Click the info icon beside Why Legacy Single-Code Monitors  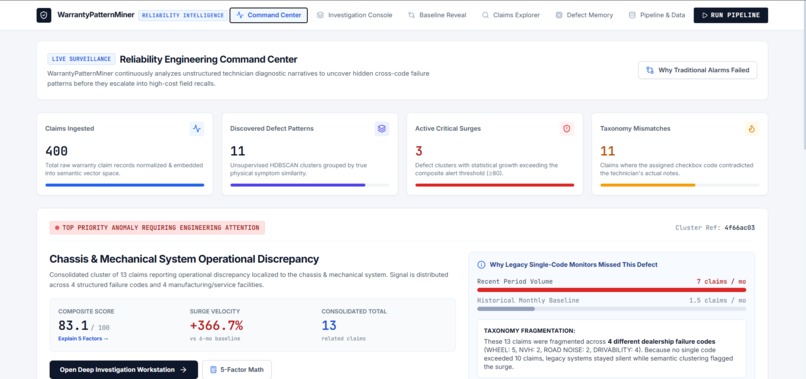[481, 264]
